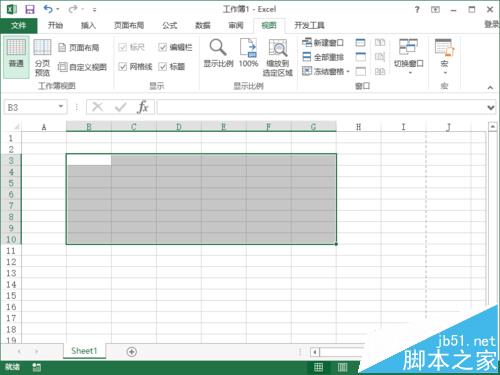Click the confirm checkmark formula button
Image resolution: width=500 pixels, height=375 pixels.
tap(120, 107)
